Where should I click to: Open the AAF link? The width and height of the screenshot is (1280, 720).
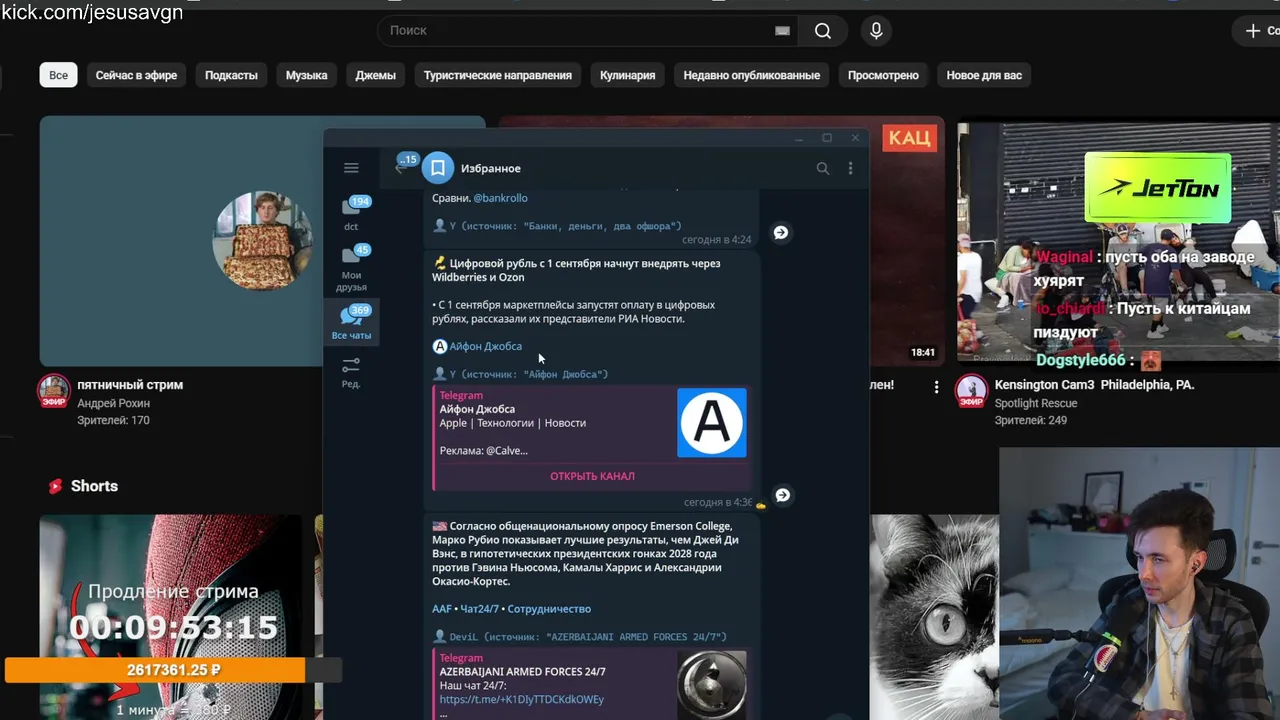(442, 609)
